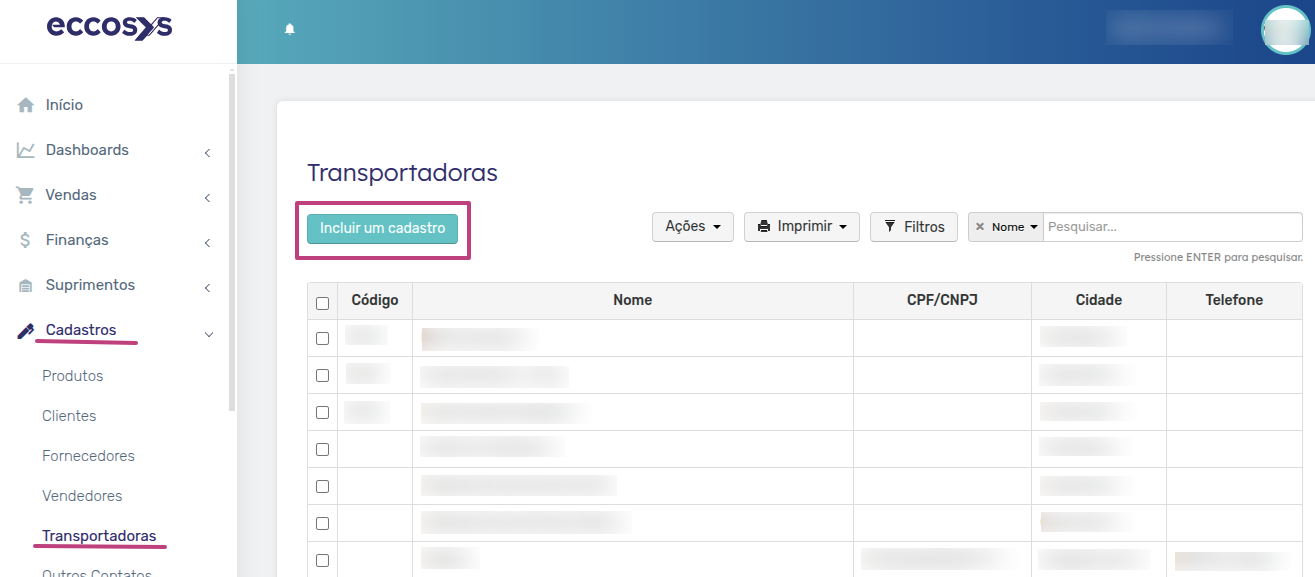Viewport: 1315px width, 577px height.
Task: Click the Cadastros pencil icon
Action: click(26, 331)
